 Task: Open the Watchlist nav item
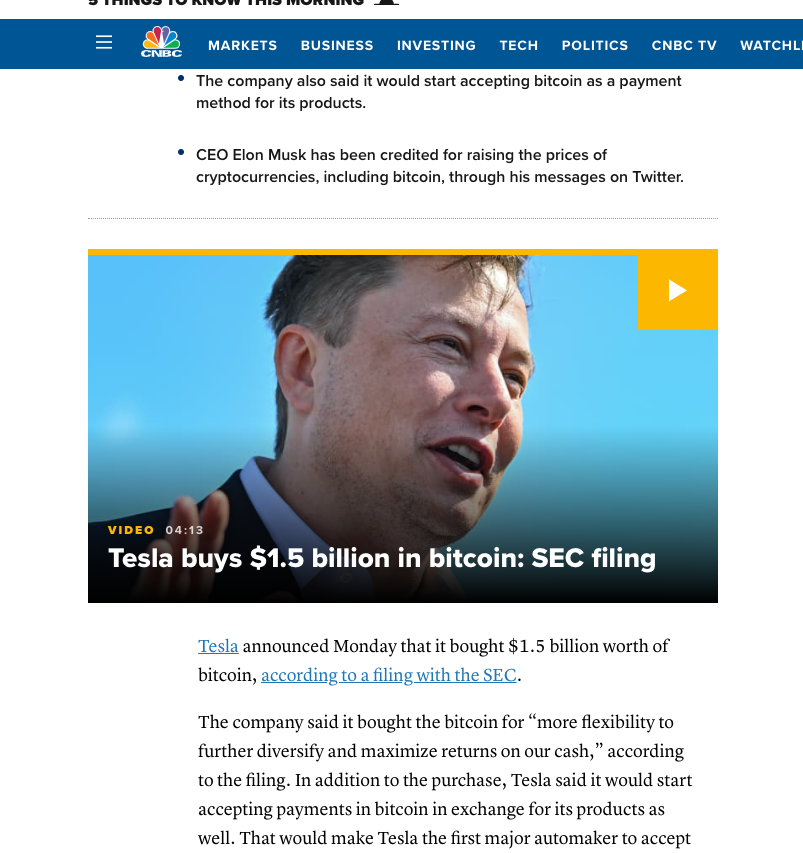pos(771,45)
